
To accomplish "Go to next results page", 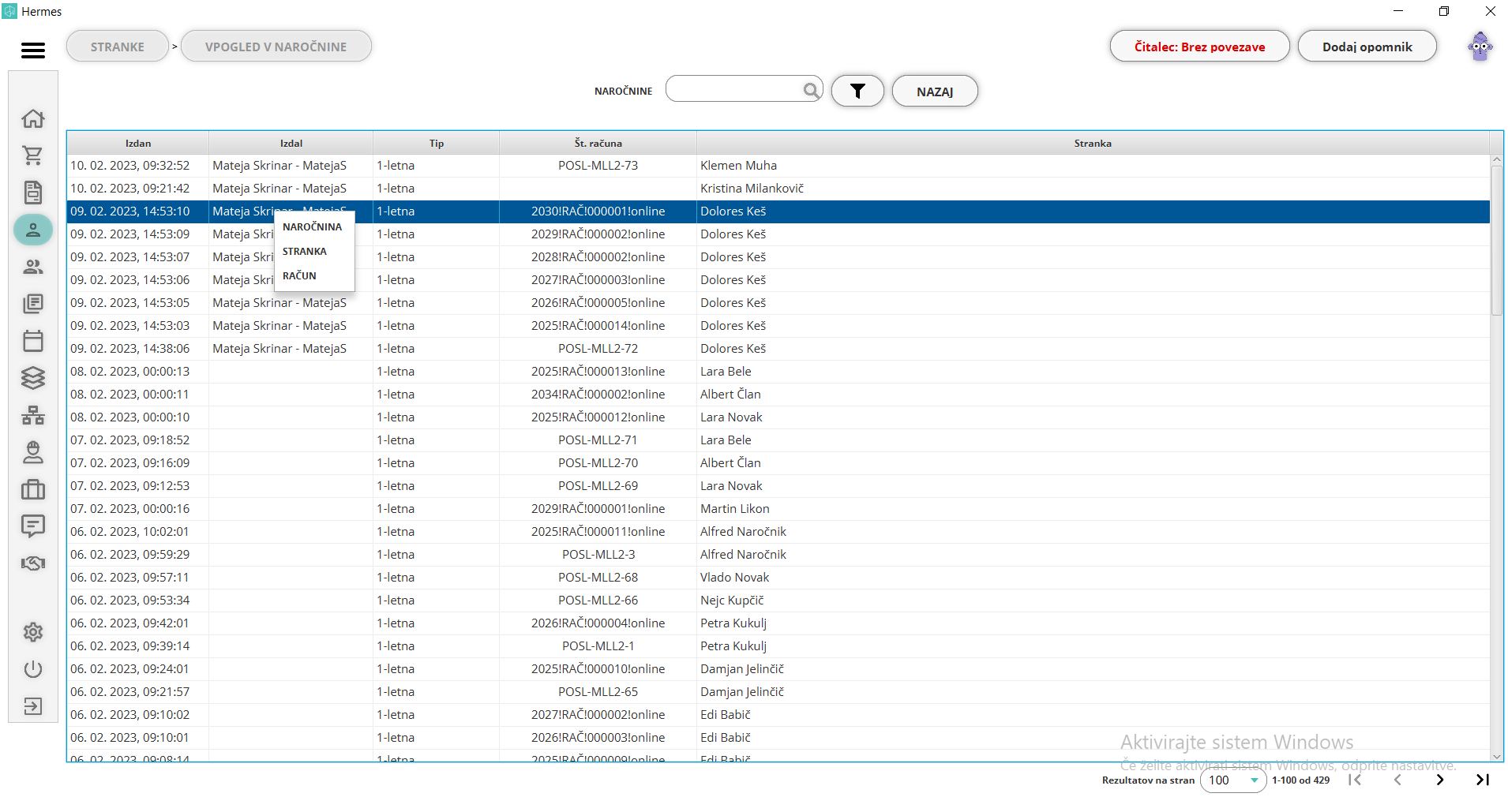I will point(1440,780).
